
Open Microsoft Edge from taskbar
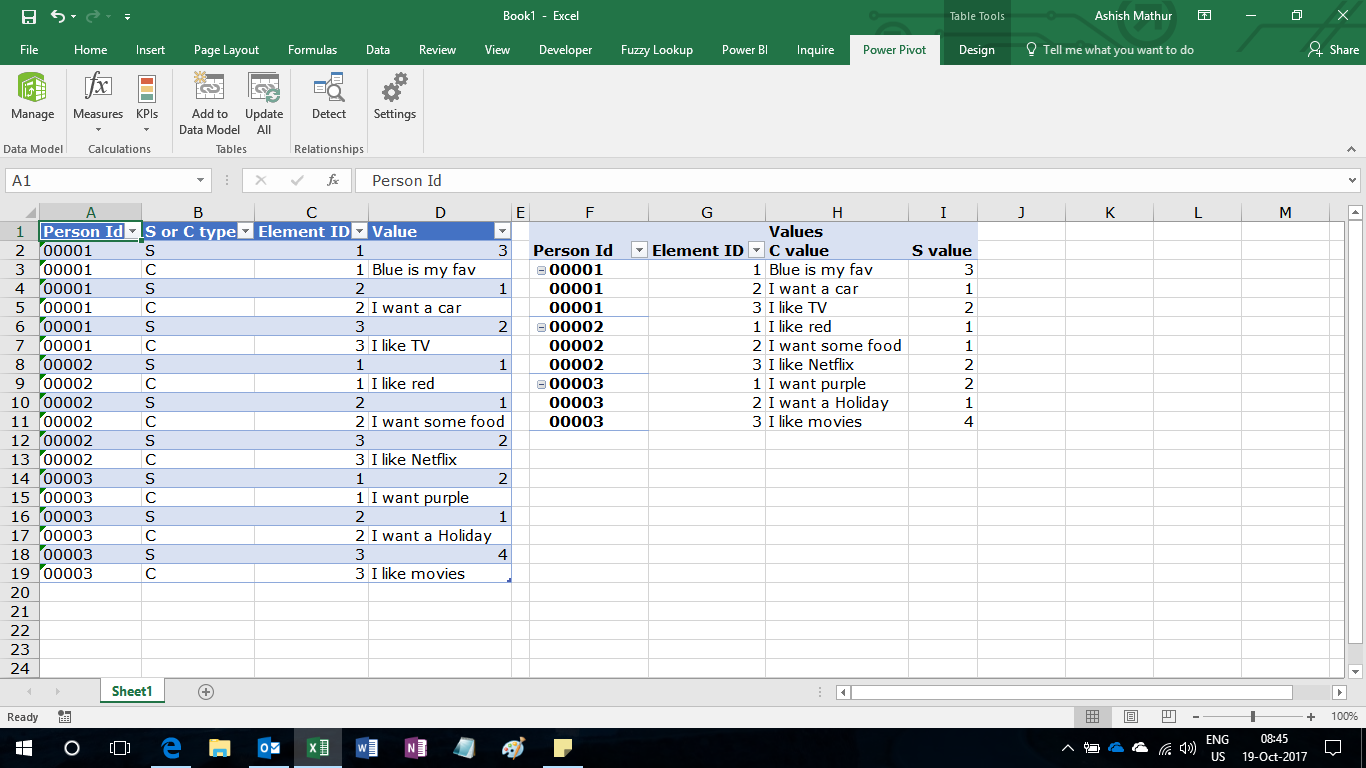click(171, 748)
